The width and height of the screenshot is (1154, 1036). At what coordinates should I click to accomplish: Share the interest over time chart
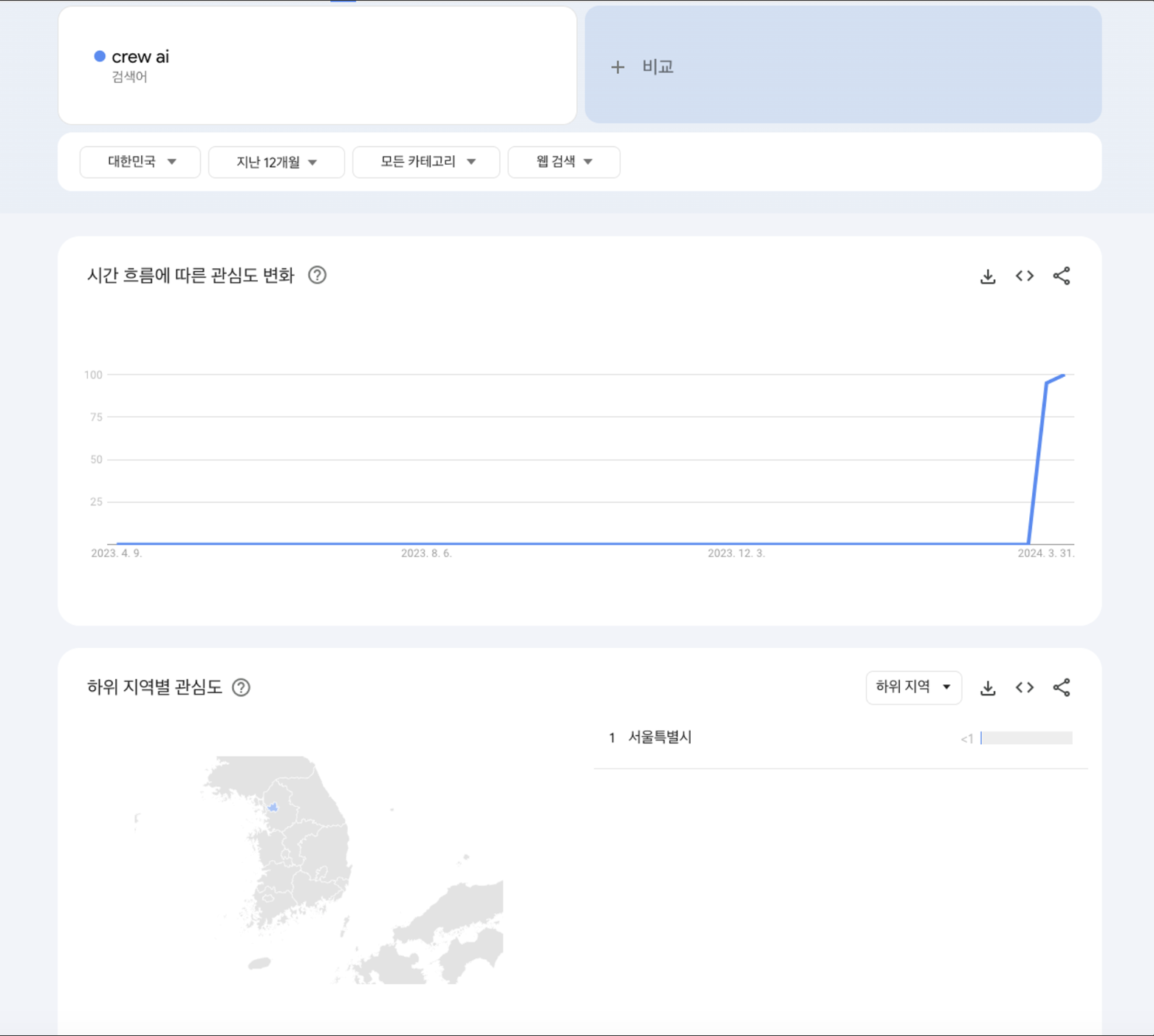pyautogui.click(x=1062, y=276)
